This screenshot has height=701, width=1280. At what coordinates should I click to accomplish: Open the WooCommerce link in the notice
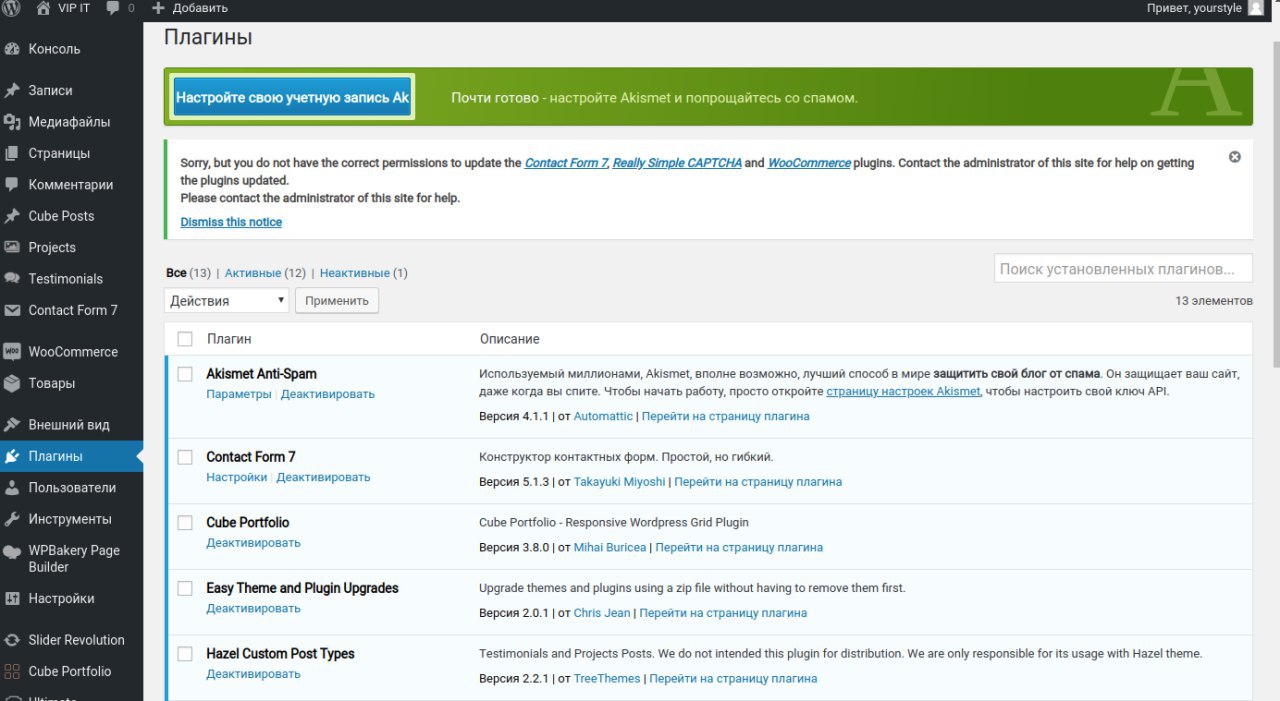809,163
